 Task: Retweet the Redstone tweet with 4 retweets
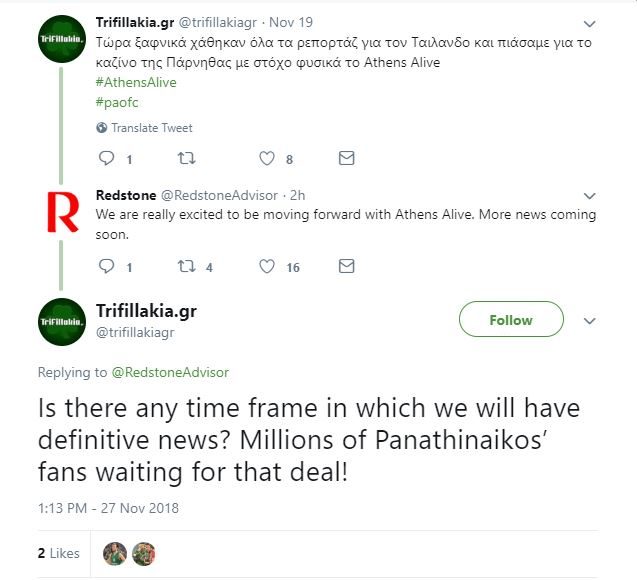click(x=186, y=267)
